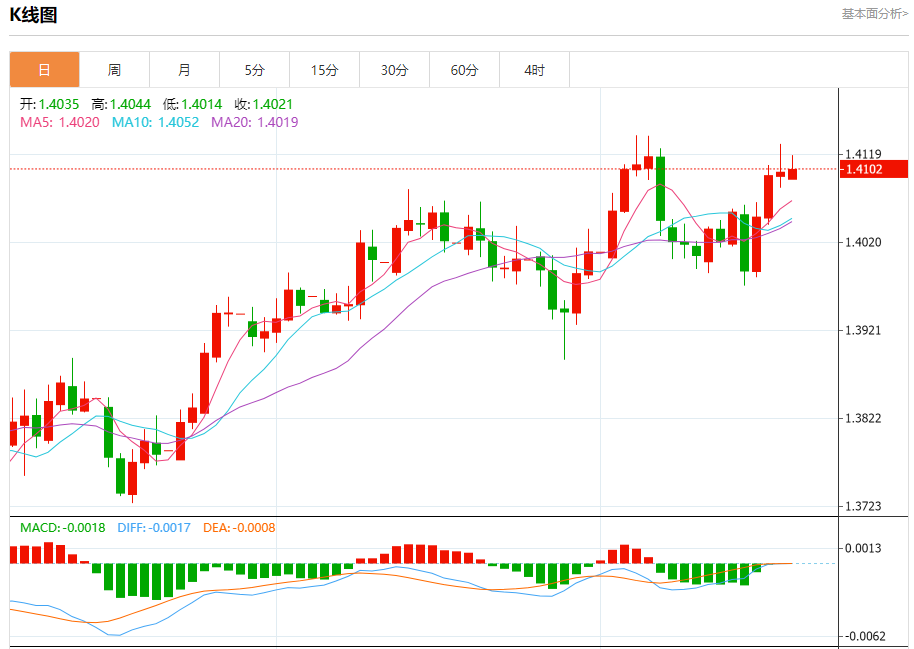914x649 pixels.
Task: Click the MA5 indicator label
Action: pyautogui.click(x=60, y=122)
